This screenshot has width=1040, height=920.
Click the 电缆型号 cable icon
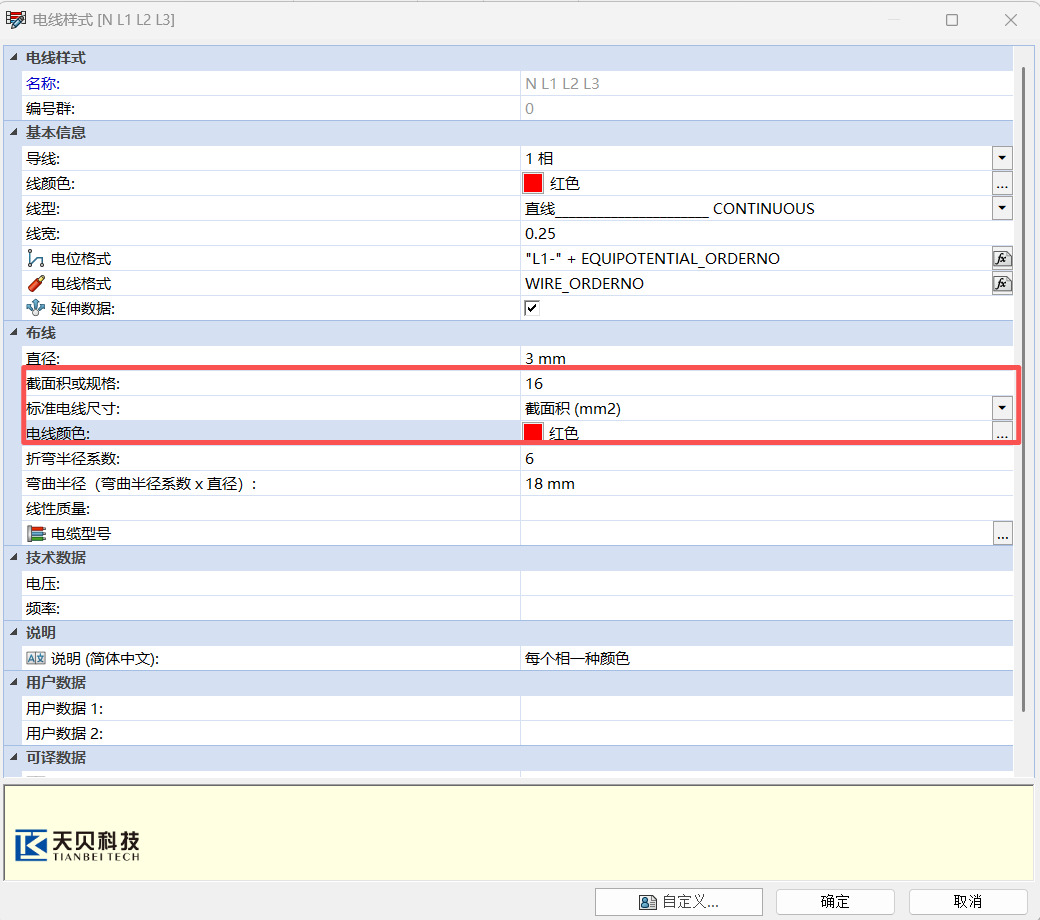pyautogui.click(x=36, y=534)
